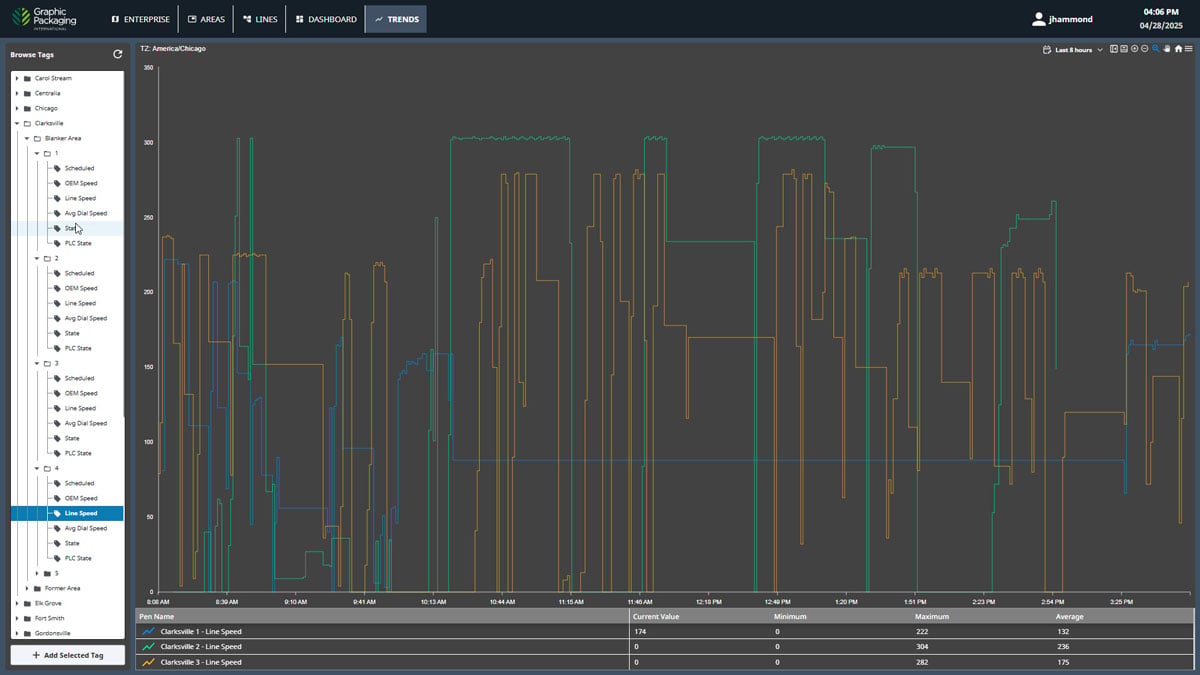The width and height of the screenshot is (1200, 675).
Task: Click the Clarksville 1 pen line icon
Action: [x=149, y=632]
